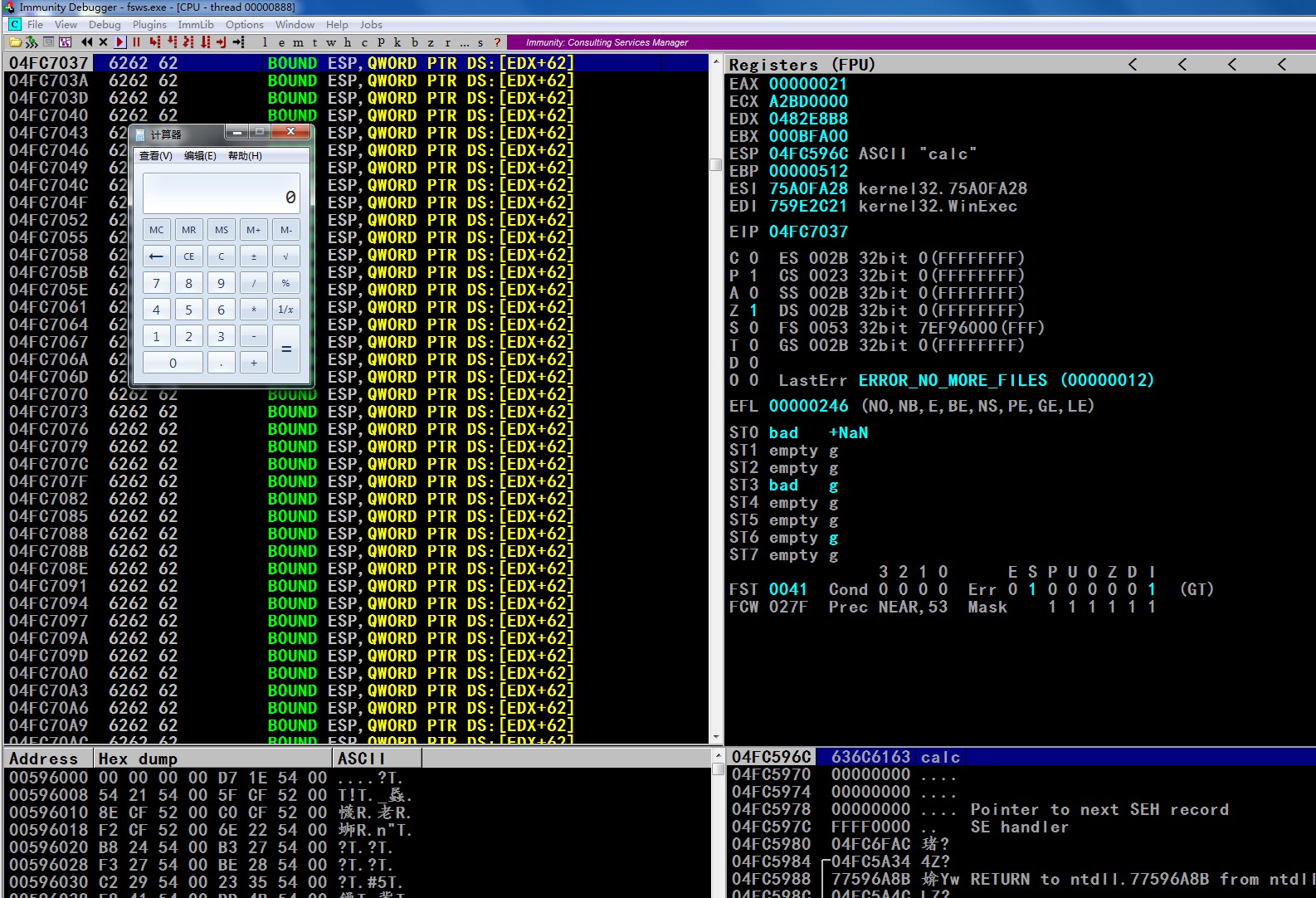Click the restart program (rewind) icon
Screen dimensions: 1316x898
(x=86, y=42)
